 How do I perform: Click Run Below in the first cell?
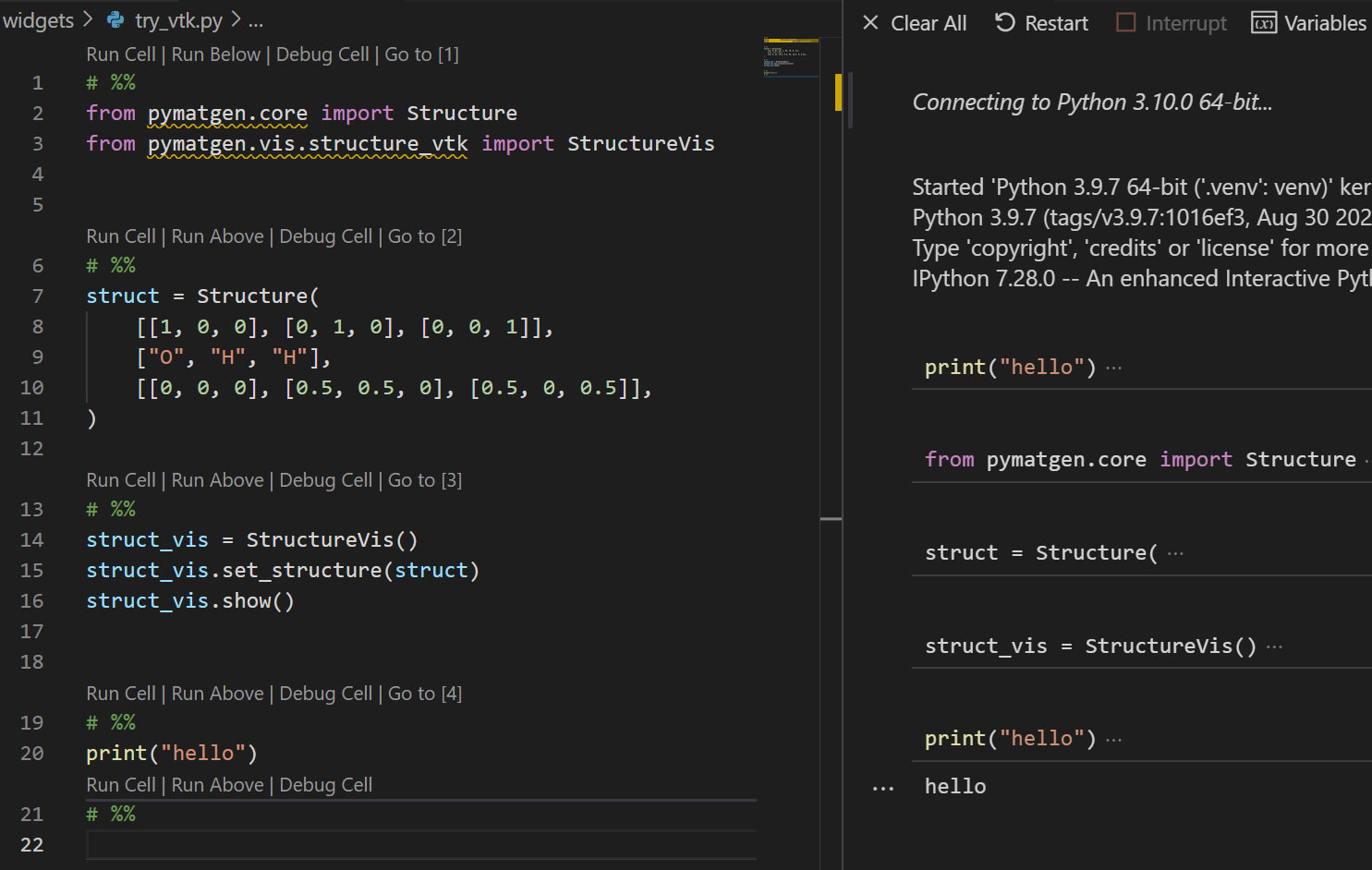click(215, 54)
